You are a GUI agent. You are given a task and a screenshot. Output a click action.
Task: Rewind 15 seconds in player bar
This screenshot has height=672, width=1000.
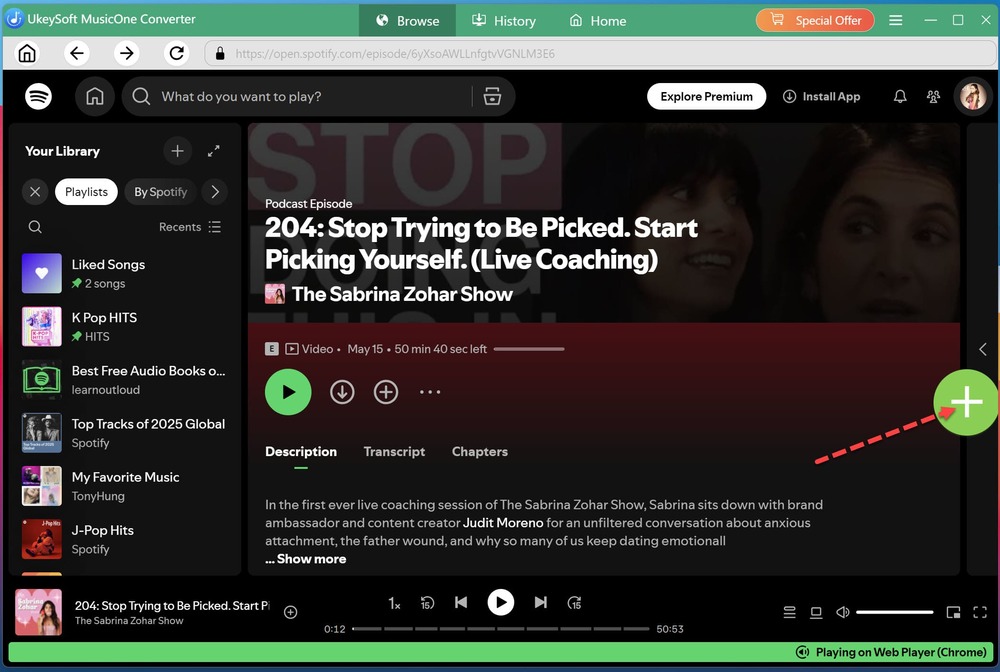point(427,603)
